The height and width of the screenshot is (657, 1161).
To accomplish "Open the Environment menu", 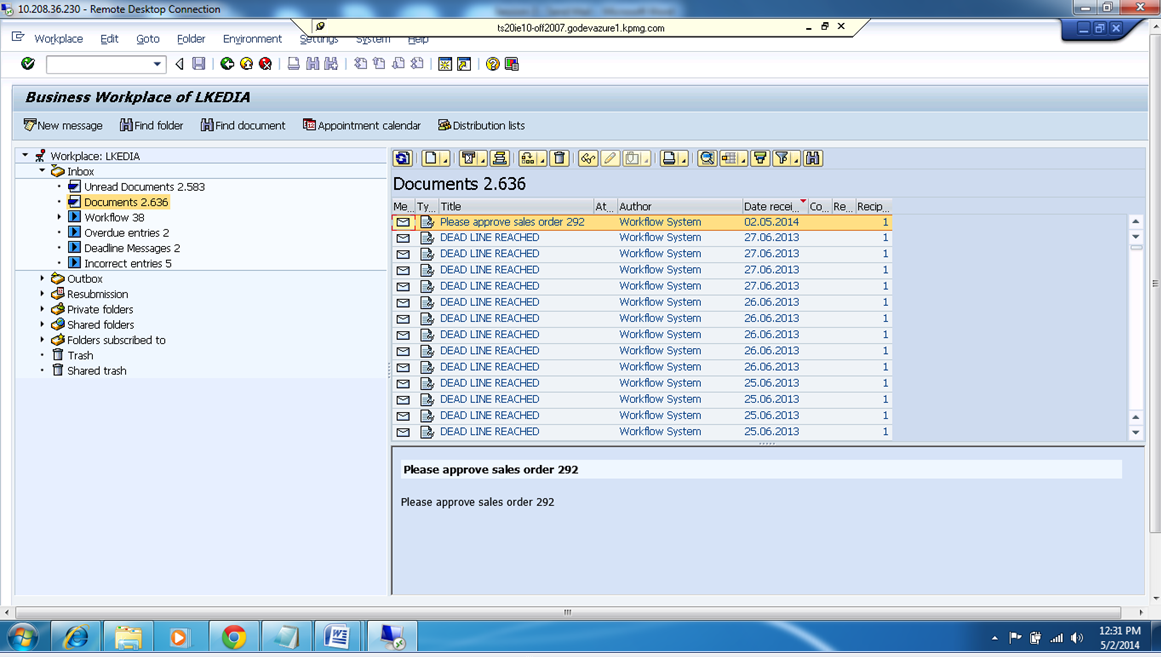I will [252, 39].
